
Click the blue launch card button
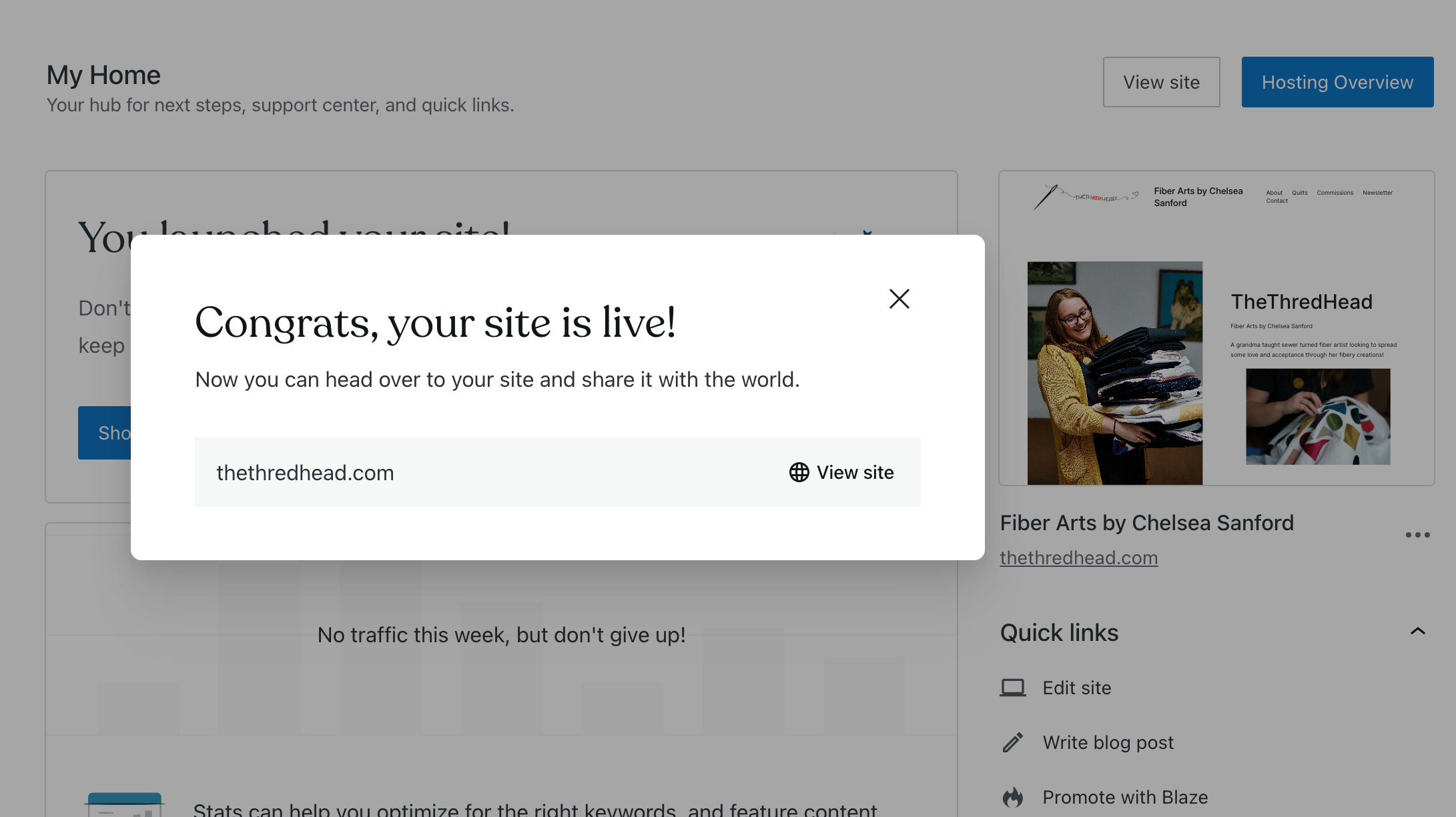pos(105,433)
